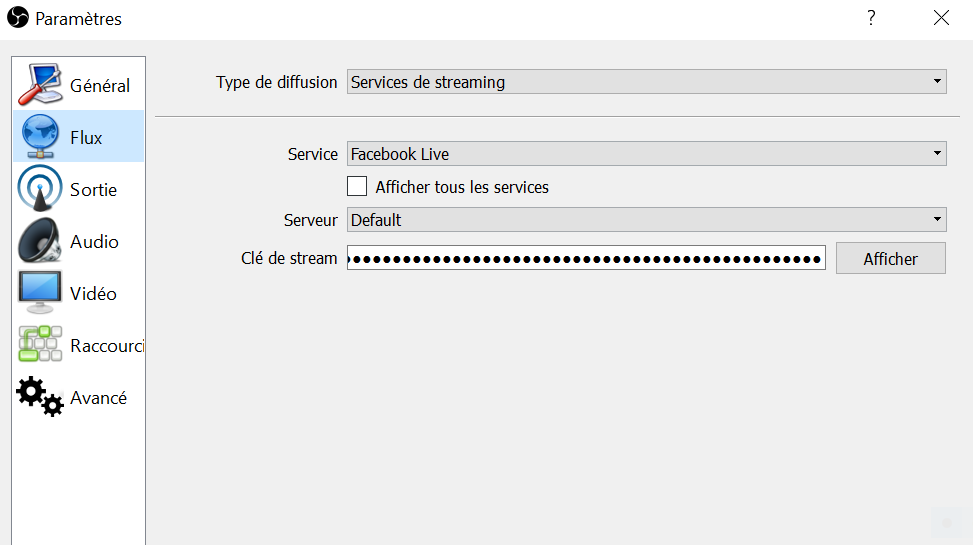This screenshot has width=973, height=545.
Task: Open Raccourcis settings via keyboard icon
Action: click(x=40, y=345)
